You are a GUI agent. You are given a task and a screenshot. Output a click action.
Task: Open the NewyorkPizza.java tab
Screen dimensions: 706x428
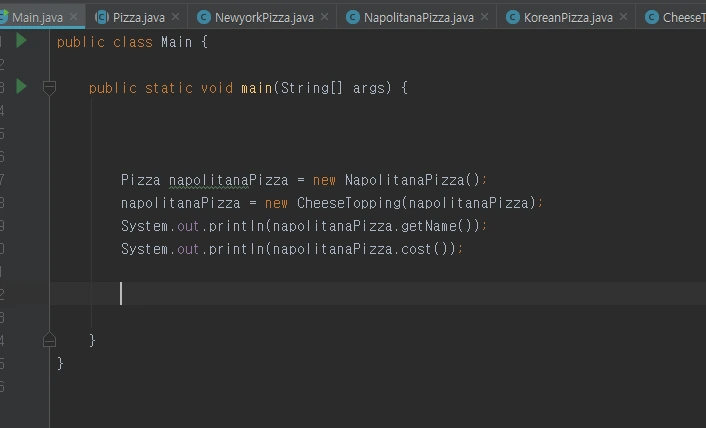[x=264, y=18]
